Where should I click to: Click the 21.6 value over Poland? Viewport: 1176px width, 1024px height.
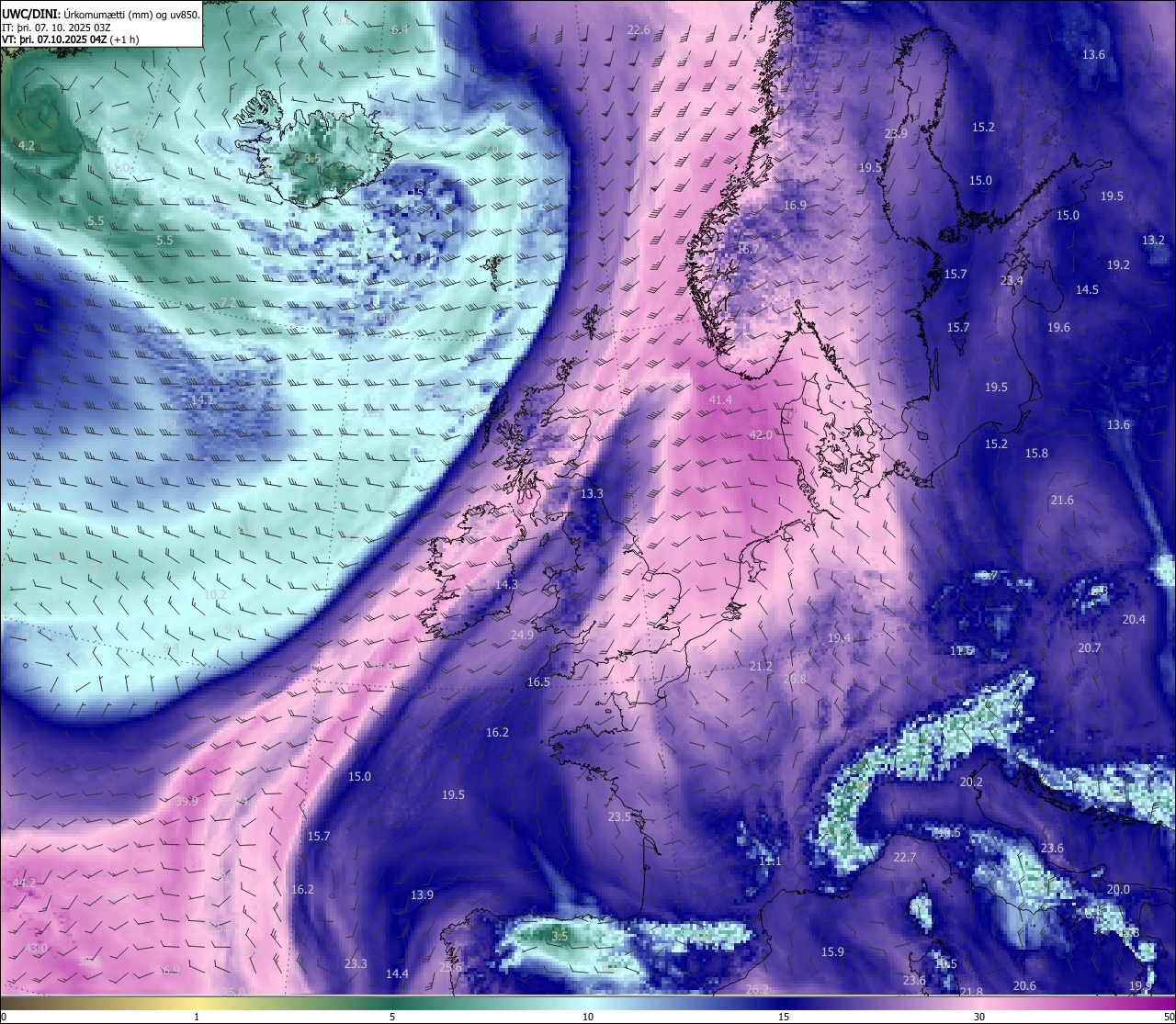pos(1062,500)
